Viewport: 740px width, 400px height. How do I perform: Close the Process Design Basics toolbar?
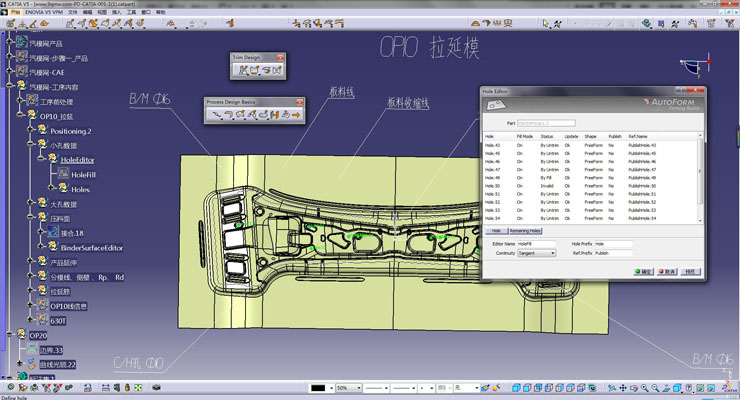301,102
